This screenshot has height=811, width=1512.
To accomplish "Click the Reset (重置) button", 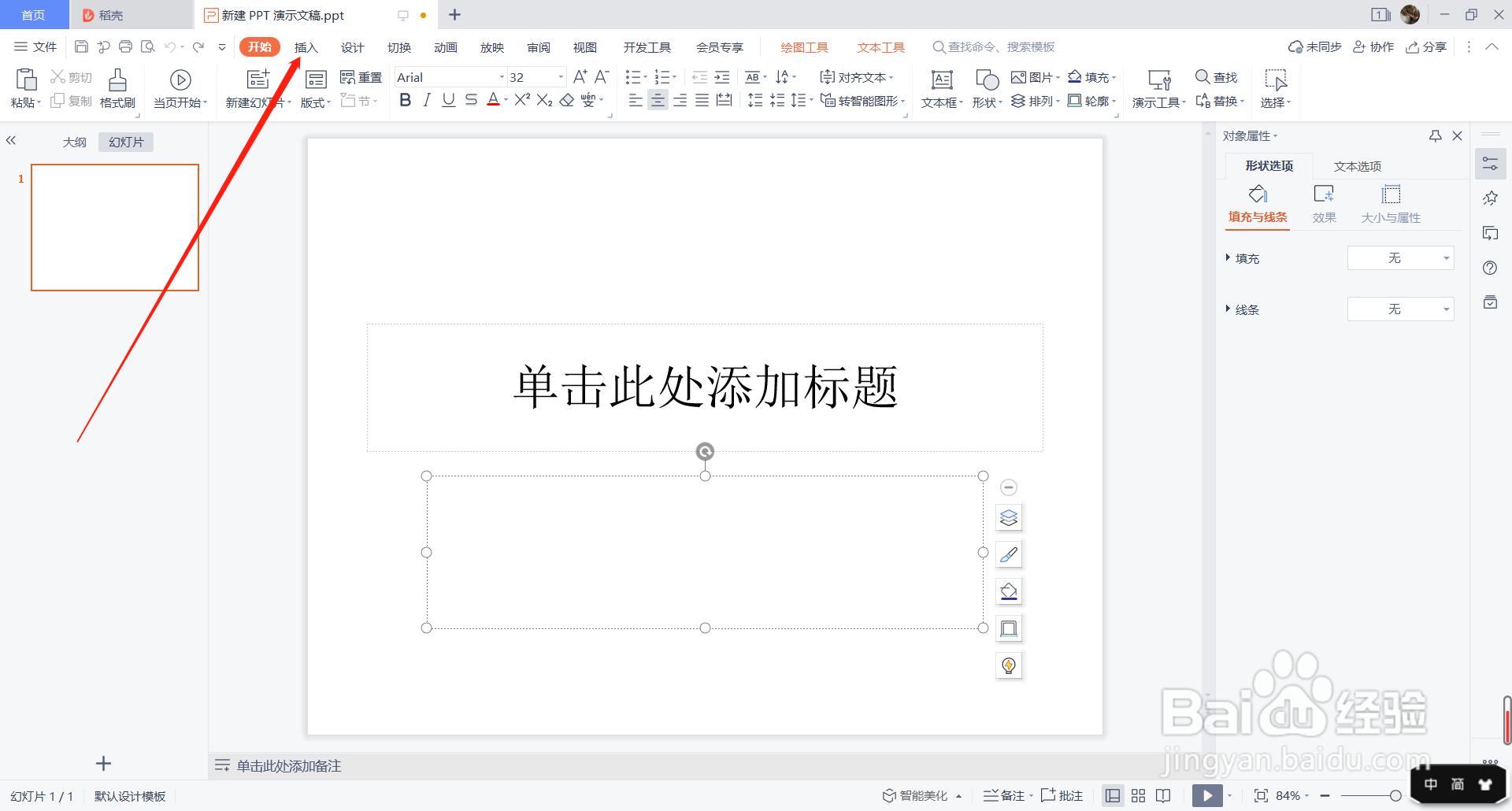I will pyautogui.click(x=361, y=77).
